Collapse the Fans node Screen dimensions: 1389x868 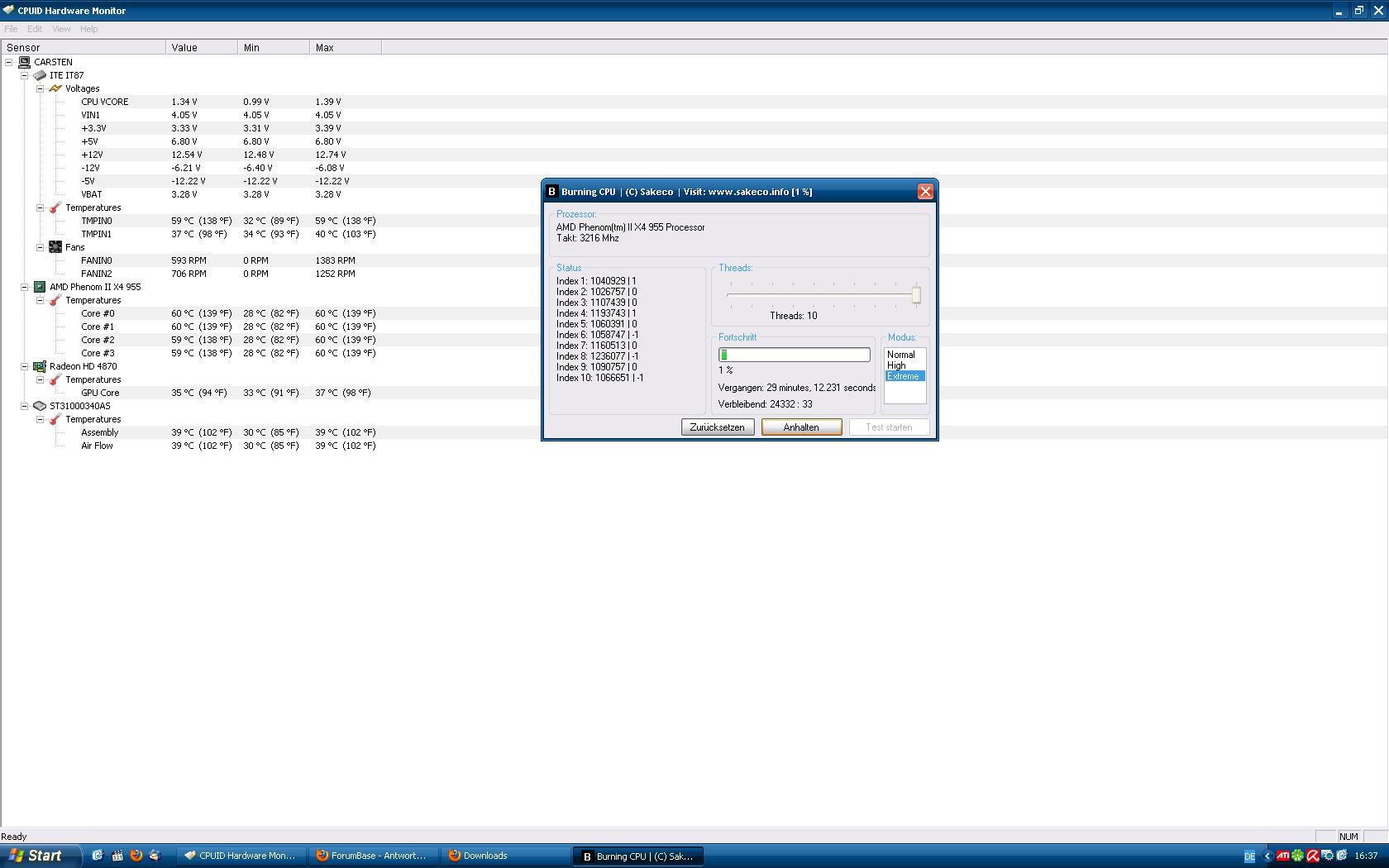[40, 247]
